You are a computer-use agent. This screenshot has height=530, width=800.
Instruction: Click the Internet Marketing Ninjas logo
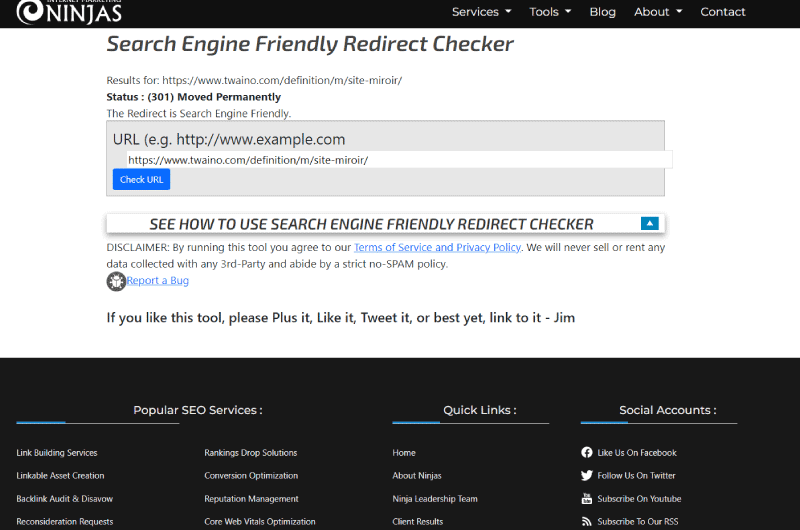click(x=69, y=12)
